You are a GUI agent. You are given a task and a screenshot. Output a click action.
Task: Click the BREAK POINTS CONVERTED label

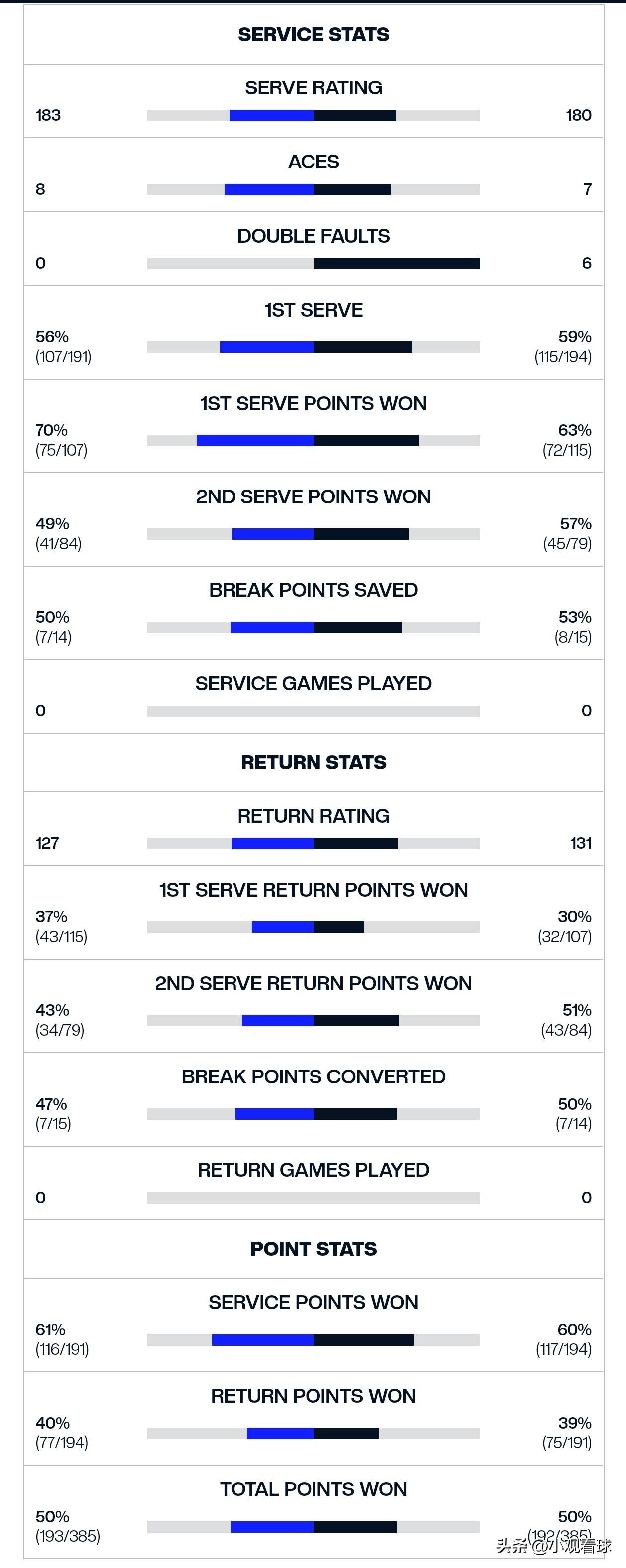point(313,1076)
